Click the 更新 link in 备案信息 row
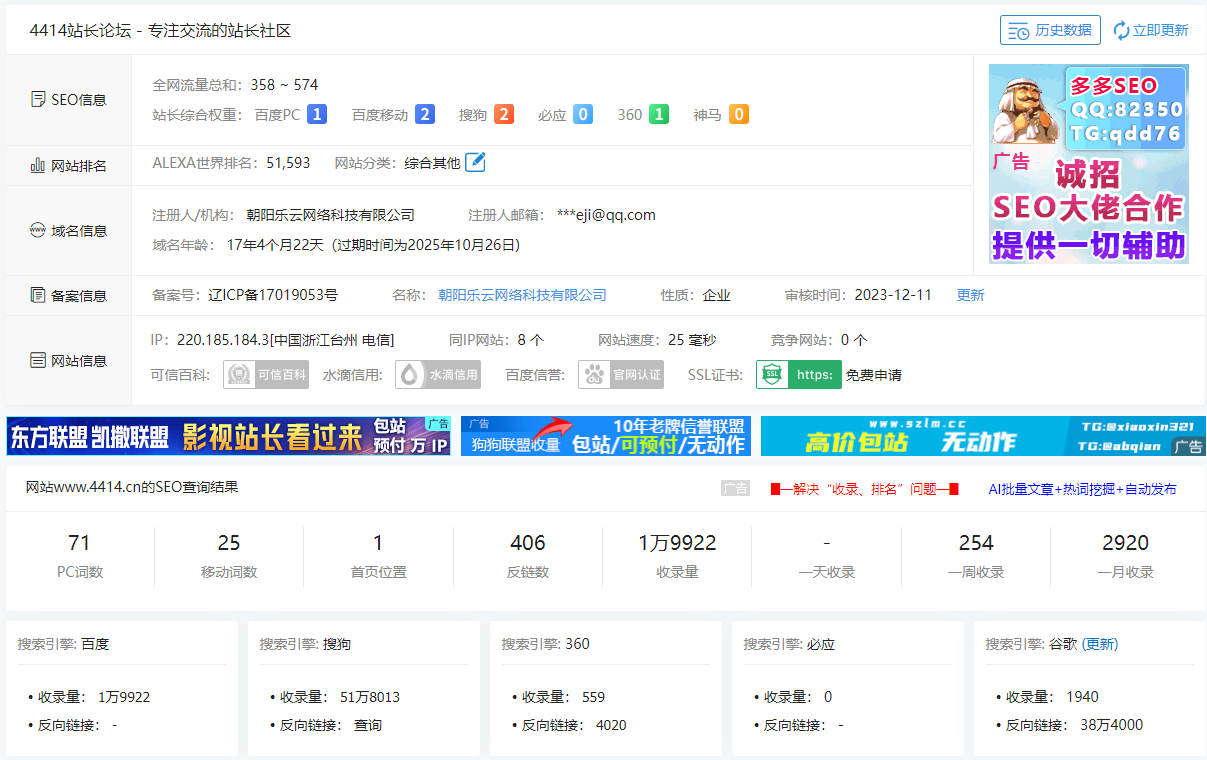 coord(970,295)
